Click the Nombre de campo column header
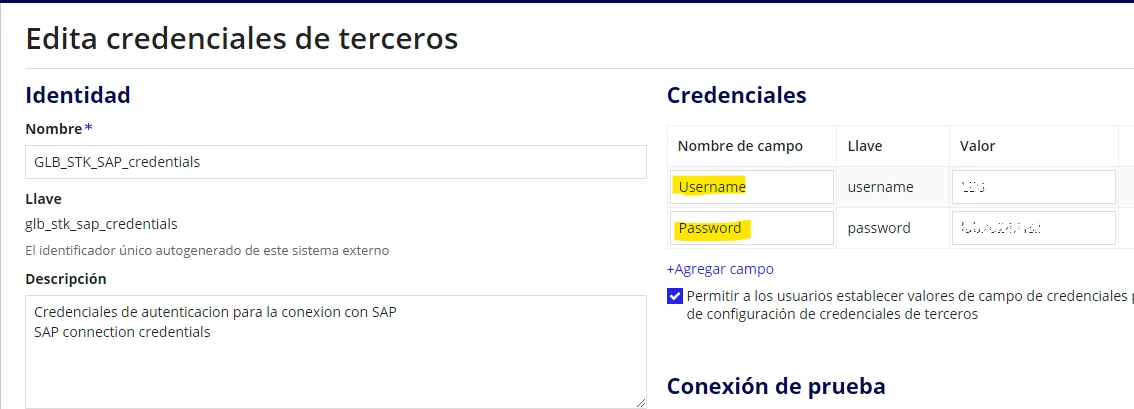This screenshot has height=409, width=1134. click(x=740, y=146)
